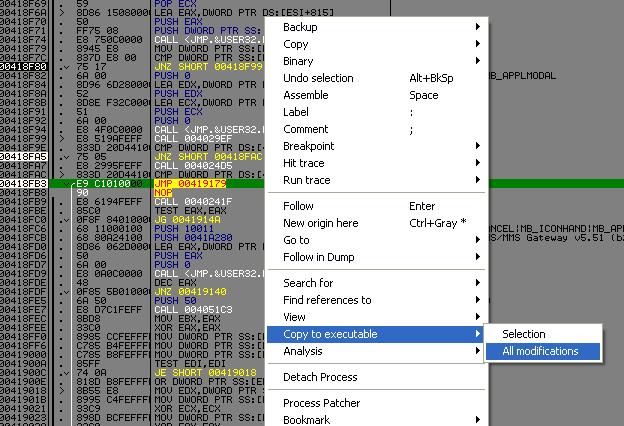Select PUSH 10011 instruction

tap(184, 229)
